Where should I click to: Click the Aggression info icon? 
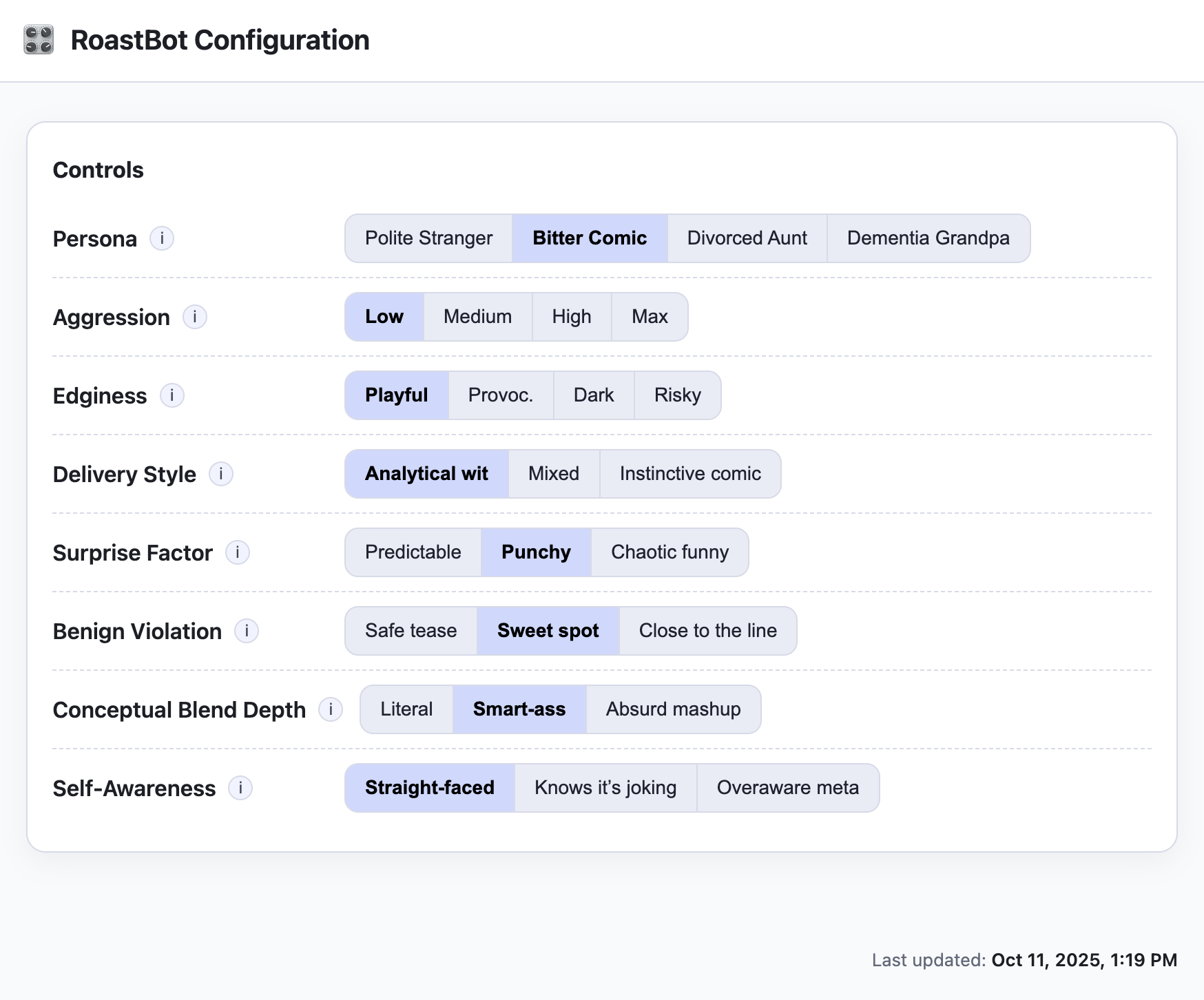195,317
